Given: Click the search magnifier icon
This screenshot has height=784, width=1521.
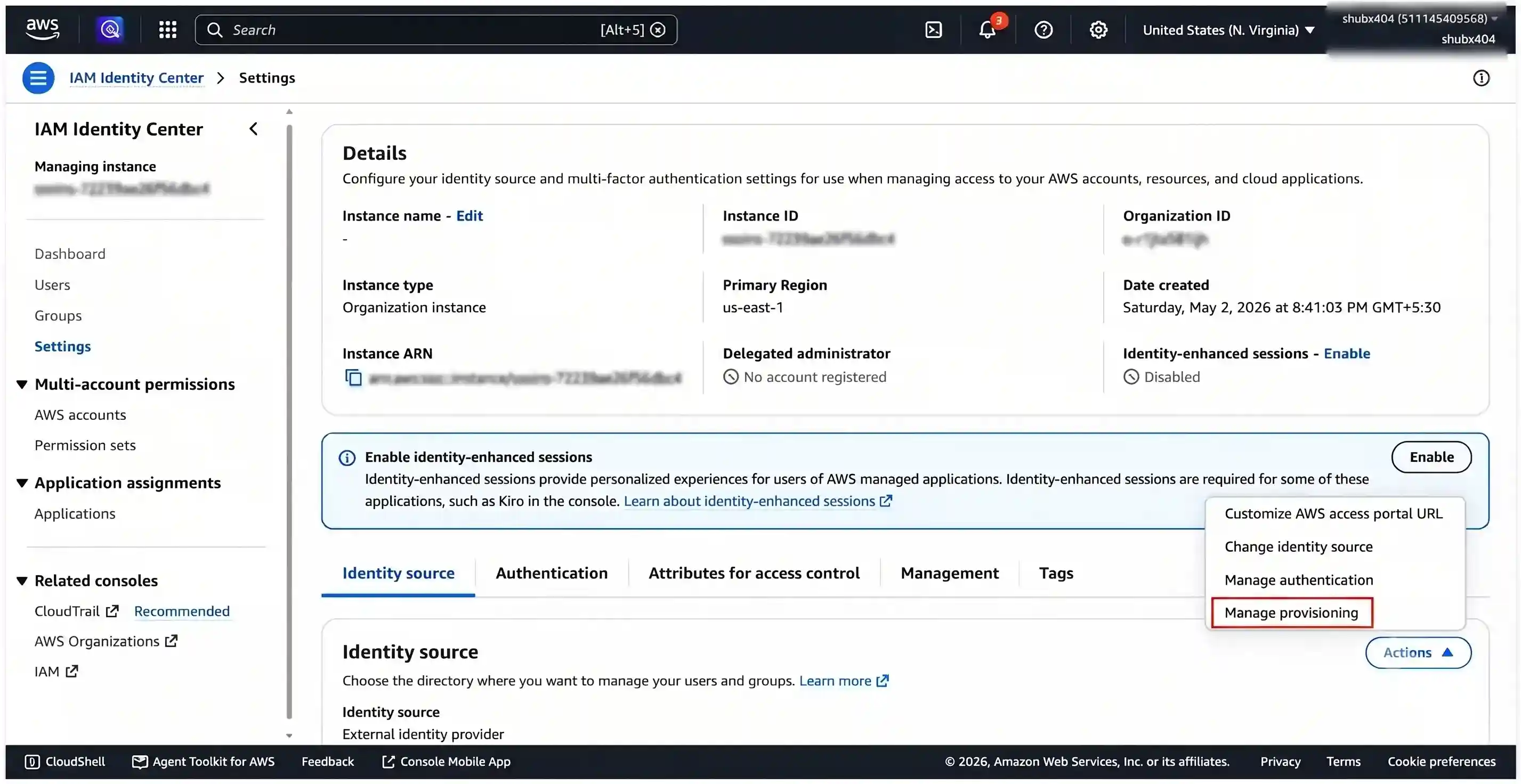Looking at the screenshot, I should tap(215, 30).
